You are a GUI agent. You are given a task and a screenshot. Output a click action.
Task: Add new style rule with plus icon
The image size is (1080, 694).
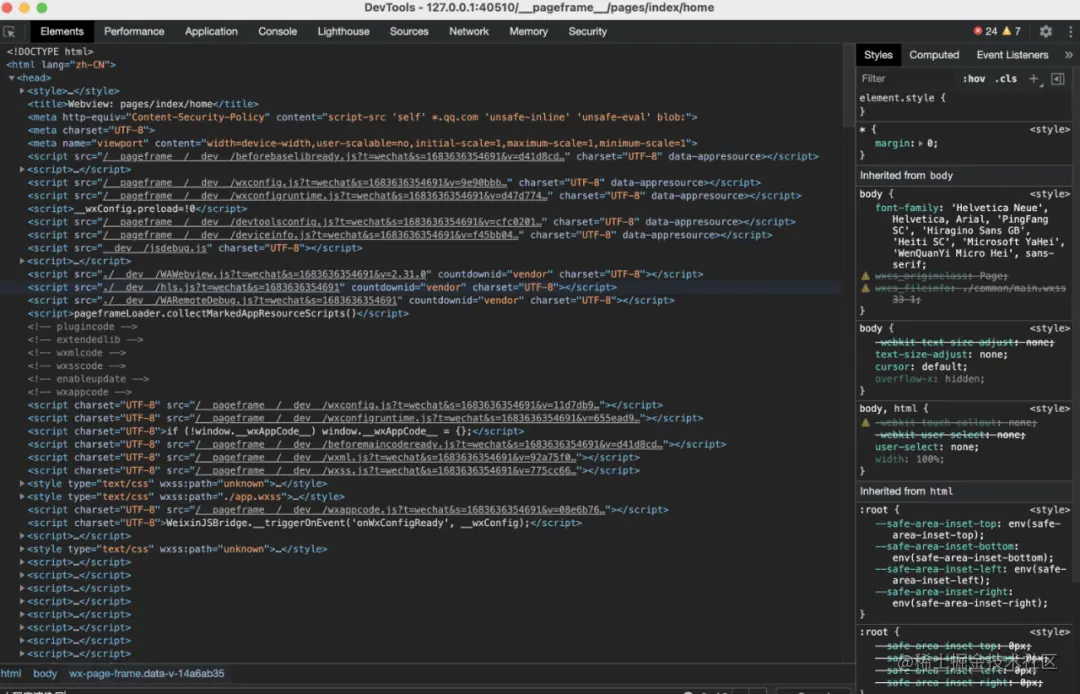pos(1034,78)
